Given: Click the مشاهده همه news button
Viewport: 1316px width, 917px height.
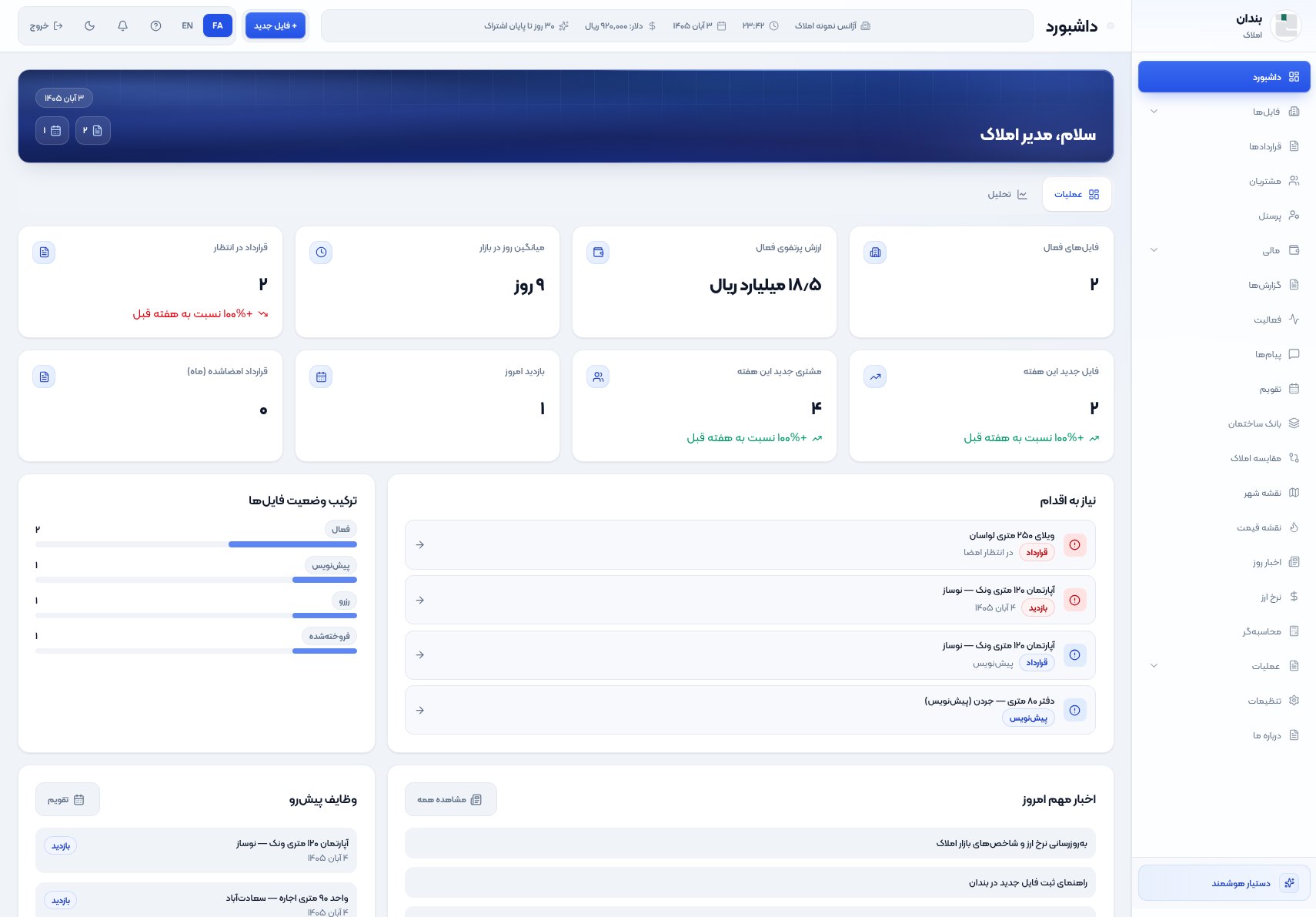Looking at the screenshot, I should point(450,799).
